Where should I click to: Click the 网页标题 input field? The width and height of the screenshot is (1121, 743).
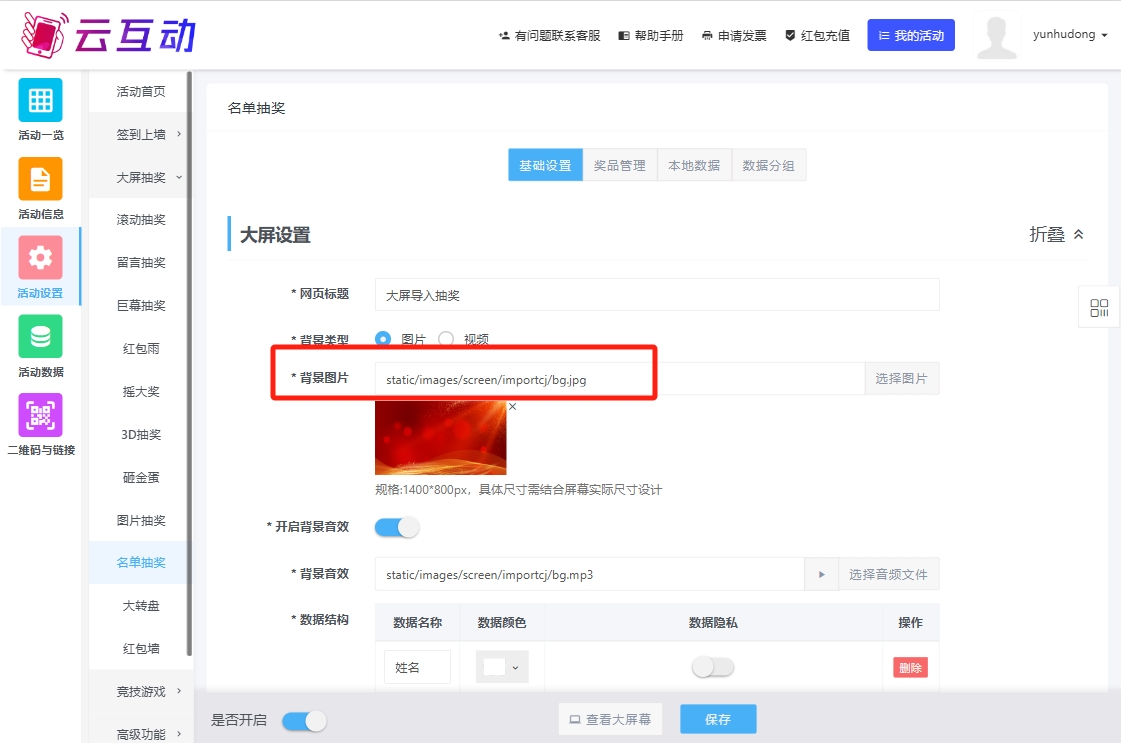point(657,295)
